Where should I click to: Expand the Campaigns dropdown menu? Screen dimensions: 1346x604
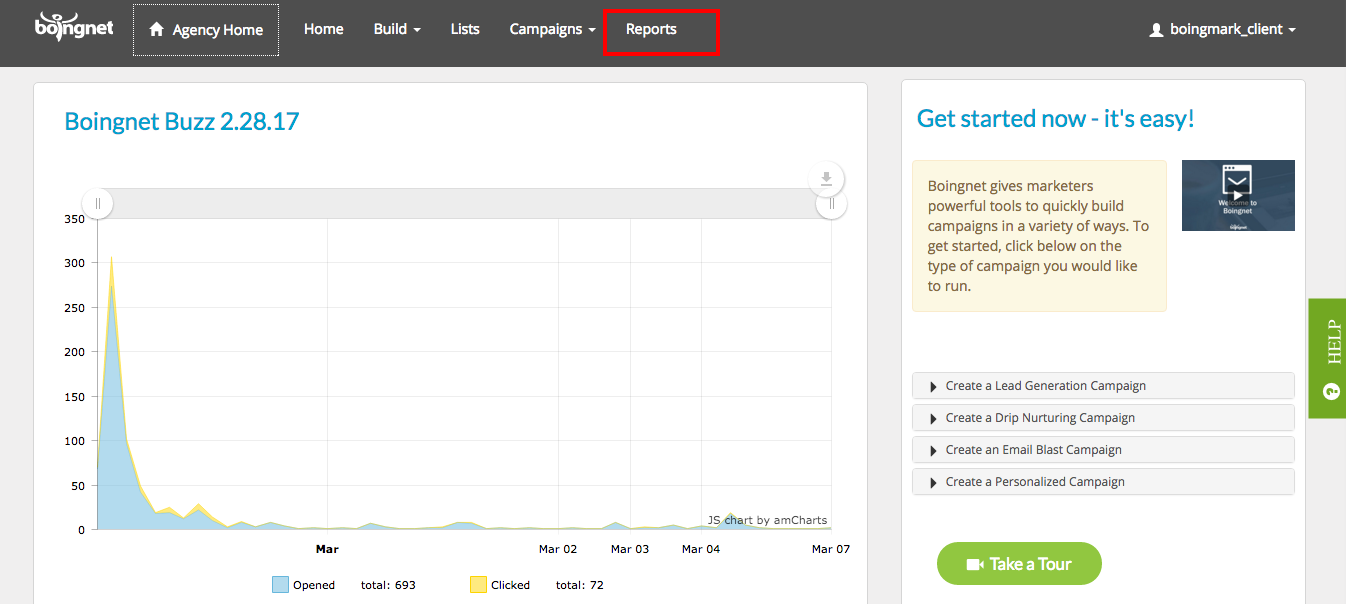tap(552, 29)
